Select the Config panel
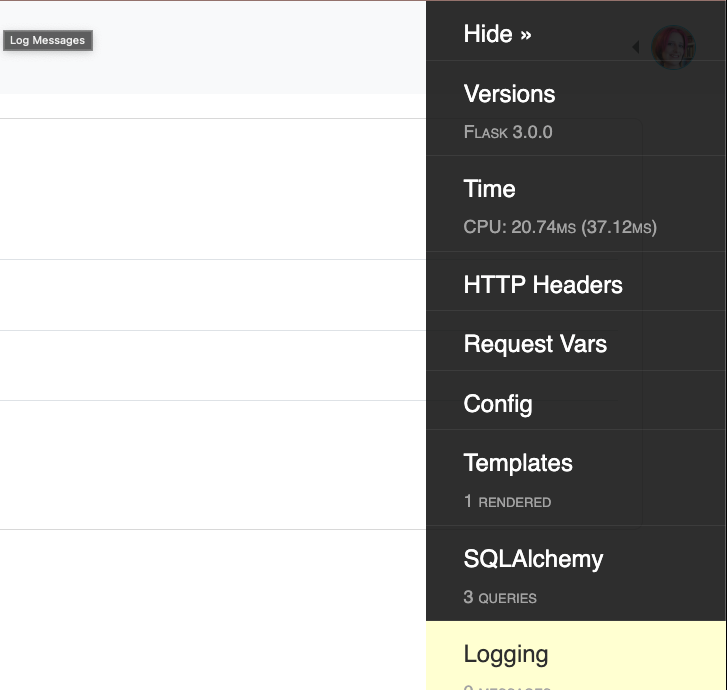727x690 pixels. click(498, 404)
